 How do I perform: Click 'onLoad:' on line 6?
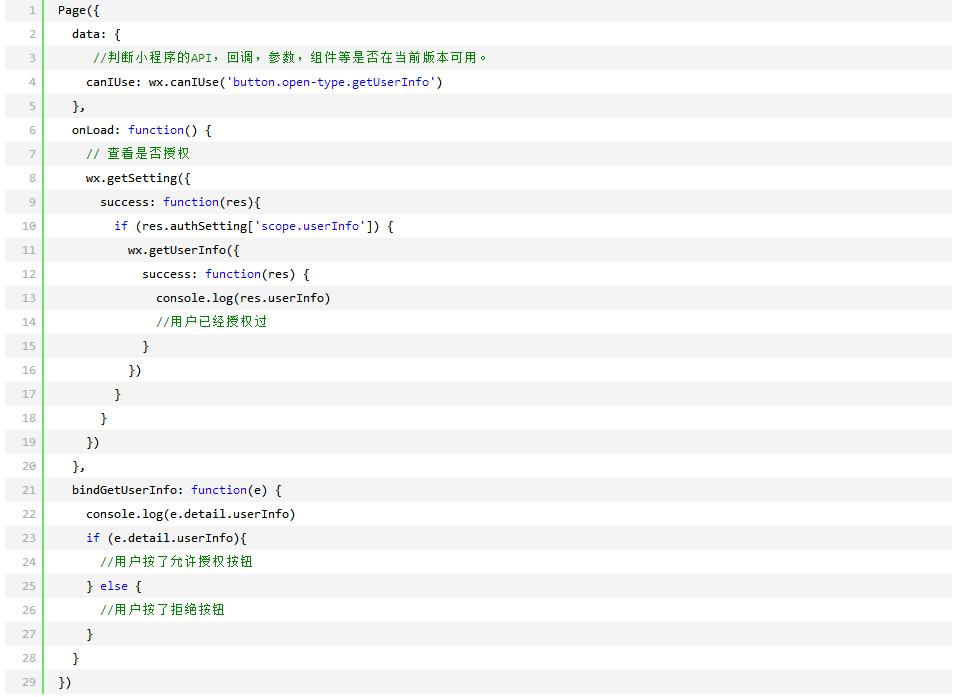tap(96, 130)
